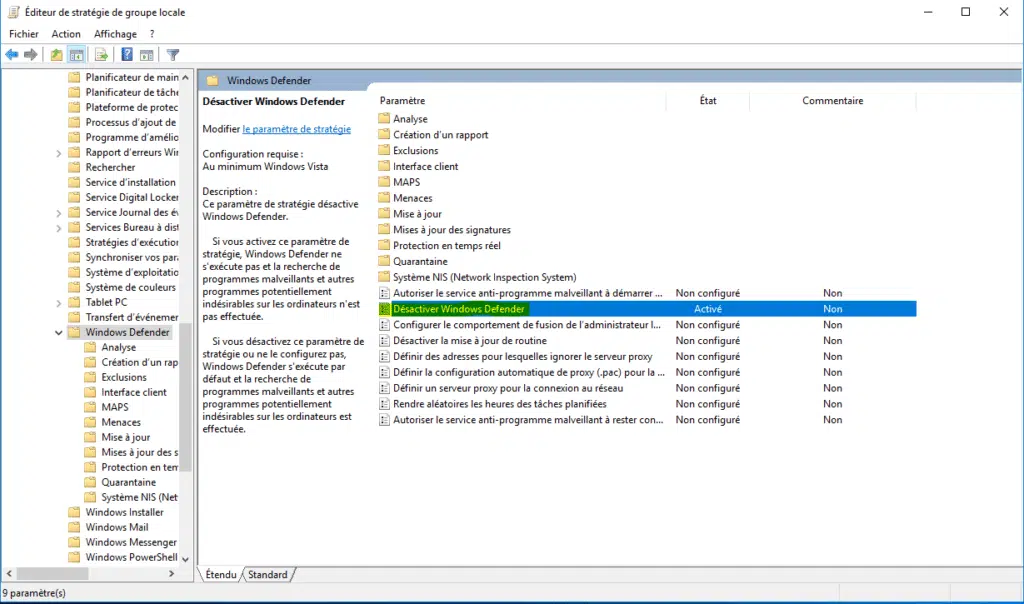The height and width of the screenshot is (604, 1024).
Task: Toggle the console tree toolbar icon
Action: click(x=76, y=55)
